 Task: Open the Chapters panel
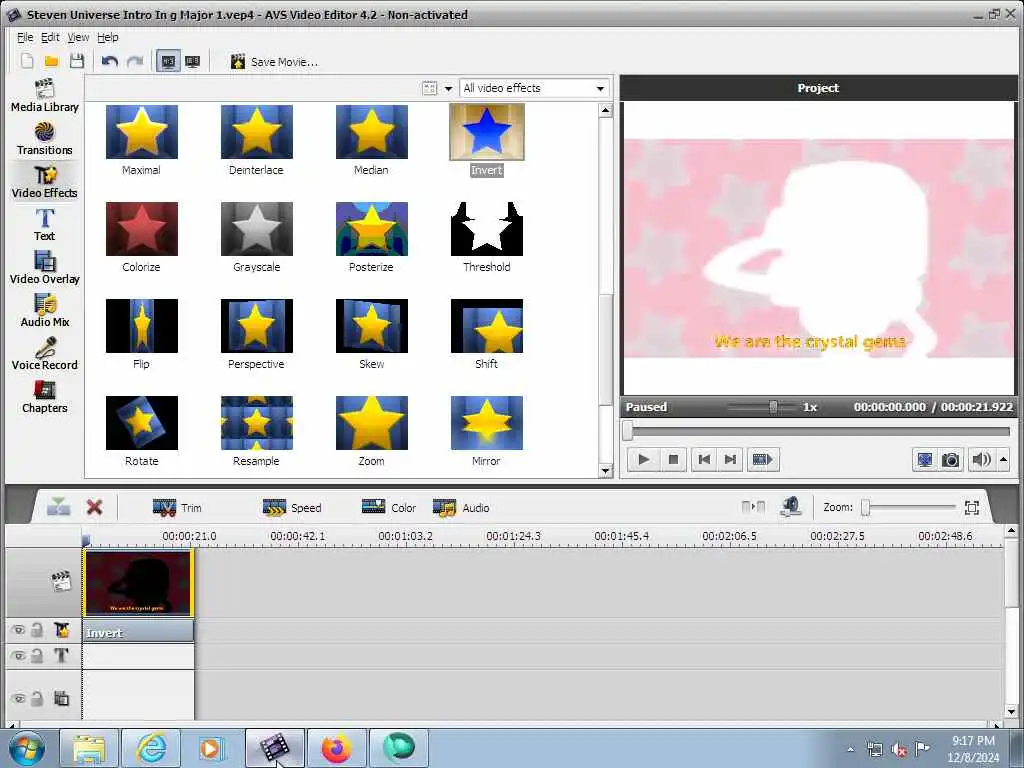44,397
